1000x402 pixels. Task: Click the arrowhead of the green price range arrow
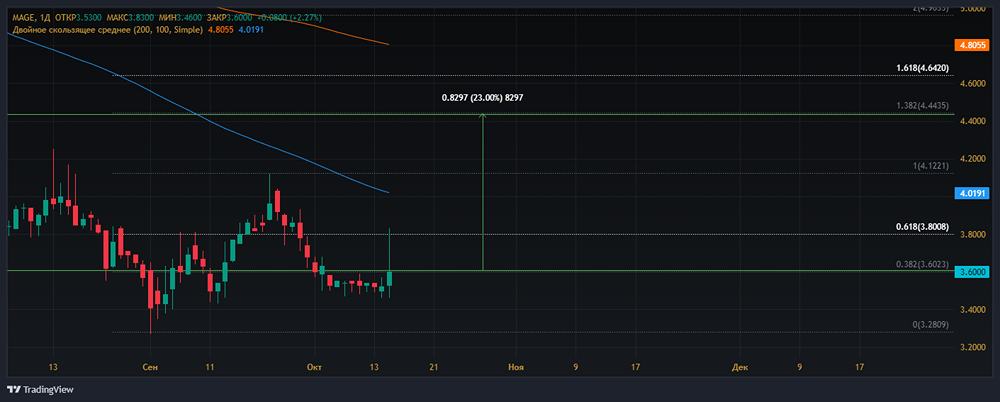coord(483,116)
